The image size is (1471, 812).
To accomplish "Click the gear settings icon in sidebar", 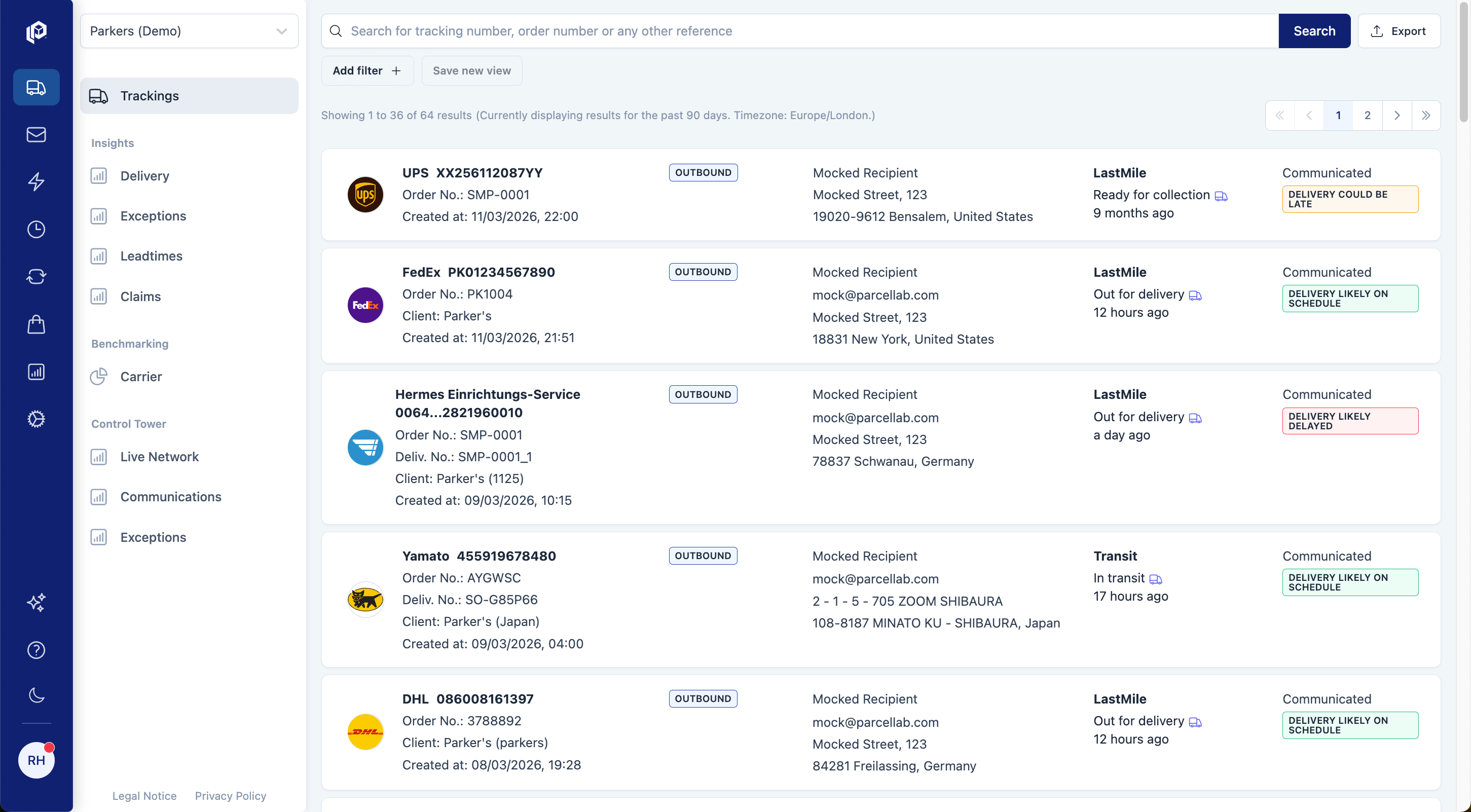I will tap(36, 419).
